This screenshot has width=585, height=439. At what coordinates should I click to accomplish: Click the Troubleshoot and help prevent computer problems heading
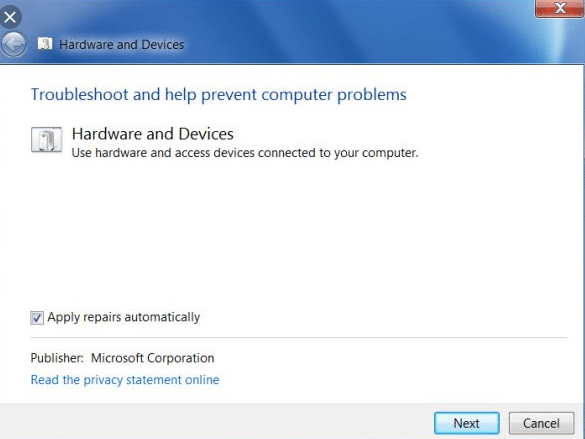pos(219,94)
